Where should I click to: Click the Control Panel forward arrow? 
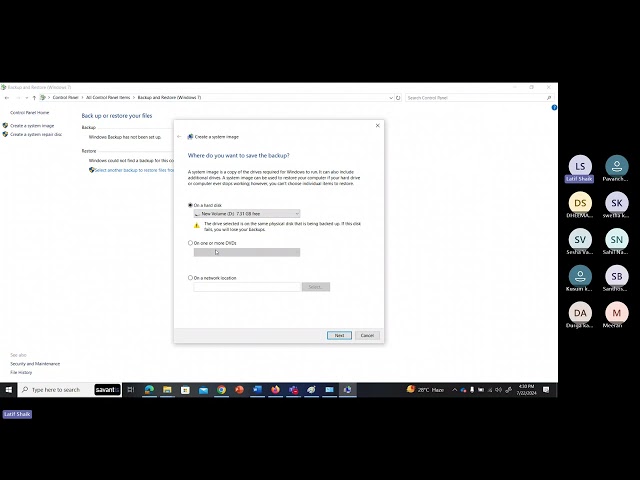[x=18, y=98]
